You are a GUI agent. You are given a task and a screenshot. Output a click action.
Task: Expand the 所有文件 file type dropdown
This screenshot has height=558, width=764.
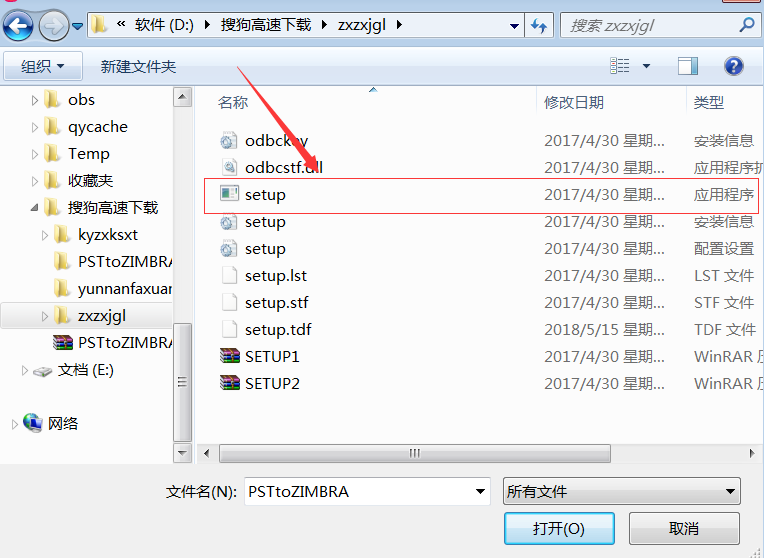pos(622,491)
